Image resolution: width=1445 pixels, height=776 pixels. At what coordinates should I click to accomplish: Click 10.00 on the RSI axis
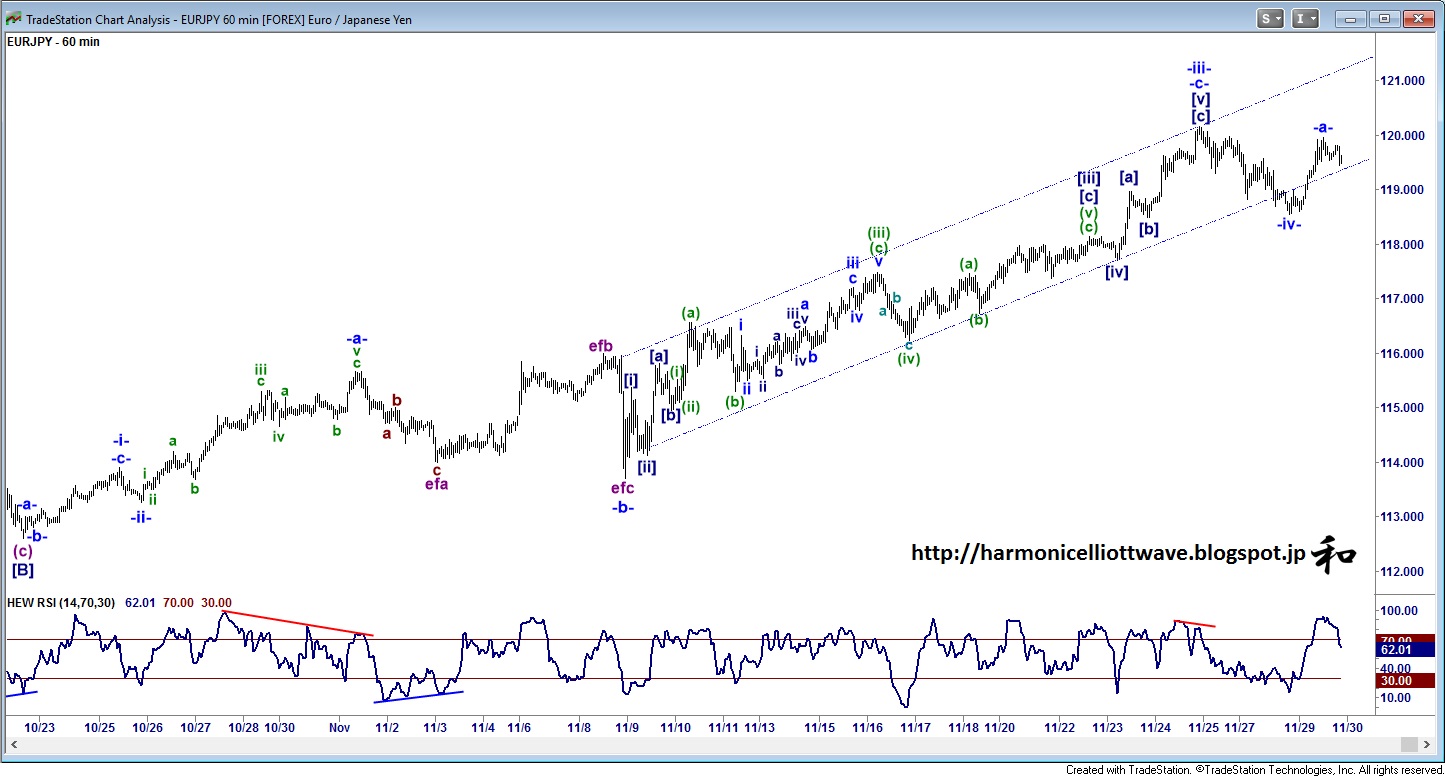tap(1396, 698)
